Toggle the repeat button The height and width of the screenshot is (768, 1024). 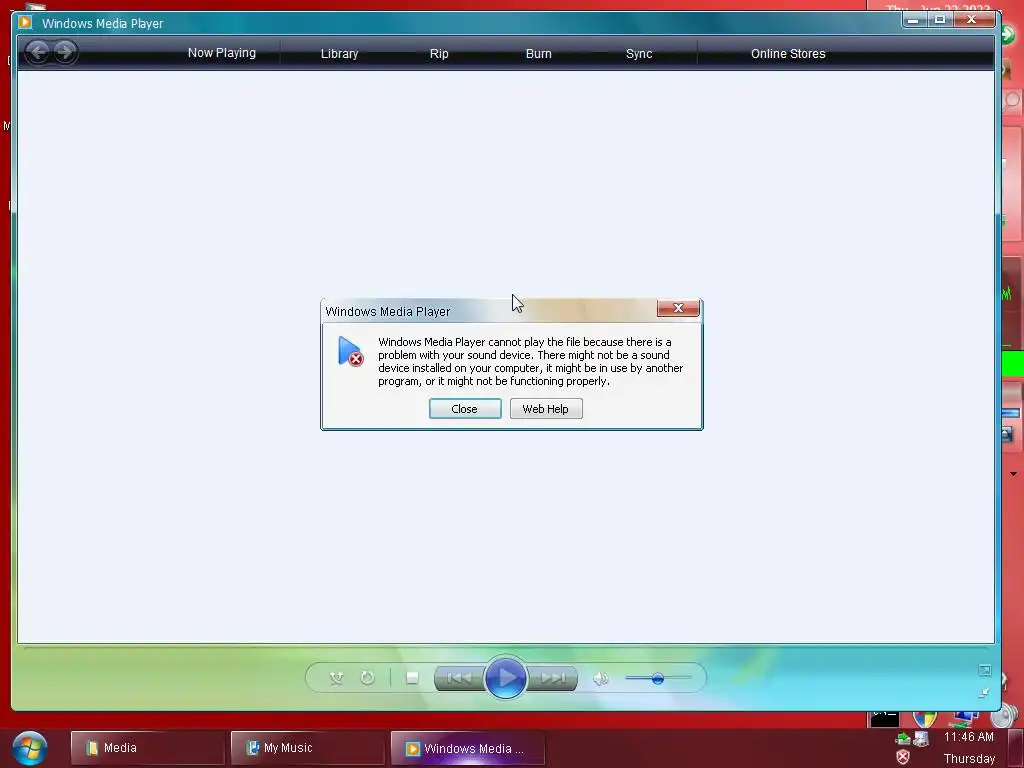(x=368, y=678)
